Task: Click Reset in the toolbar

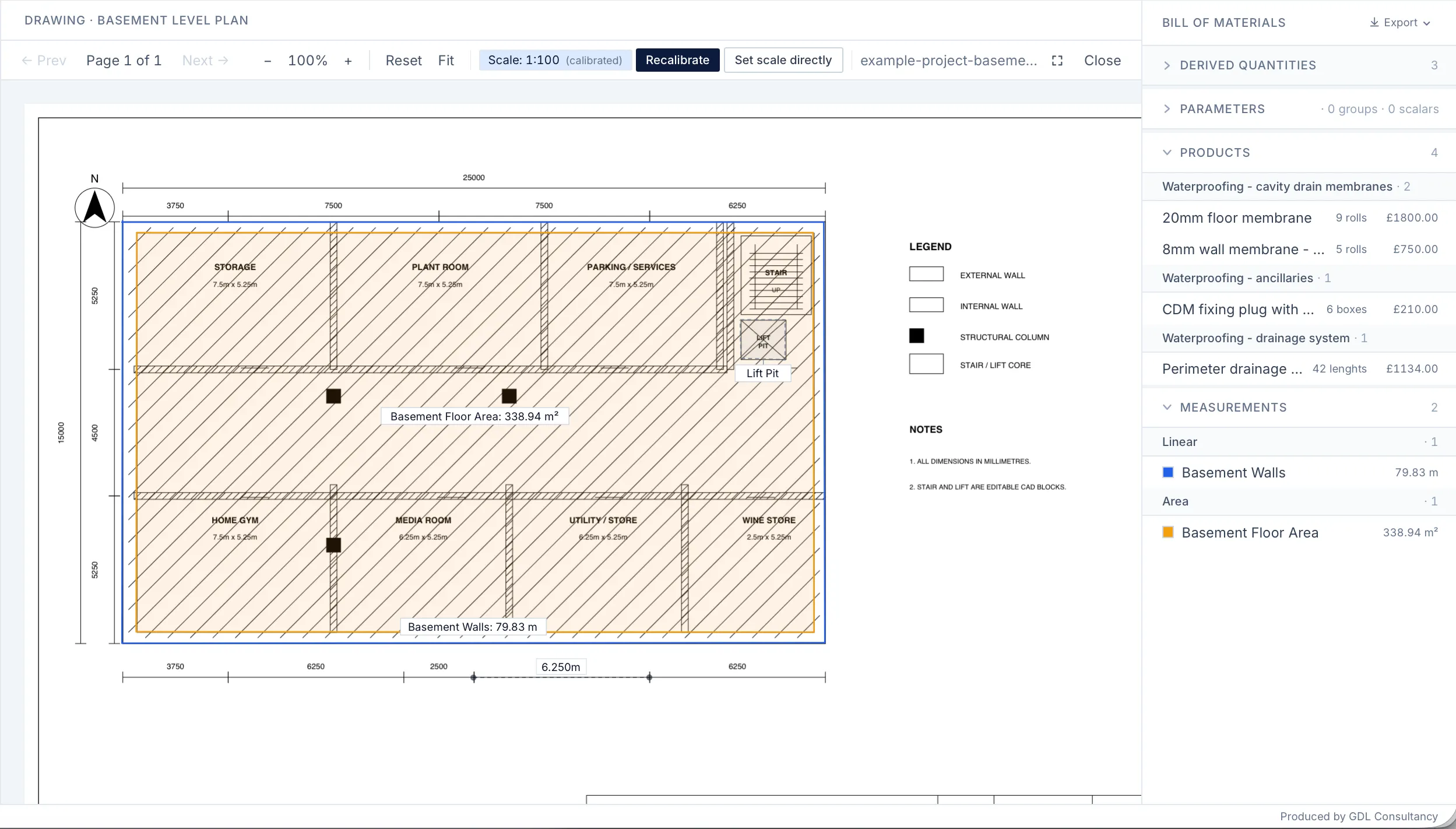Action: [403, 61]
